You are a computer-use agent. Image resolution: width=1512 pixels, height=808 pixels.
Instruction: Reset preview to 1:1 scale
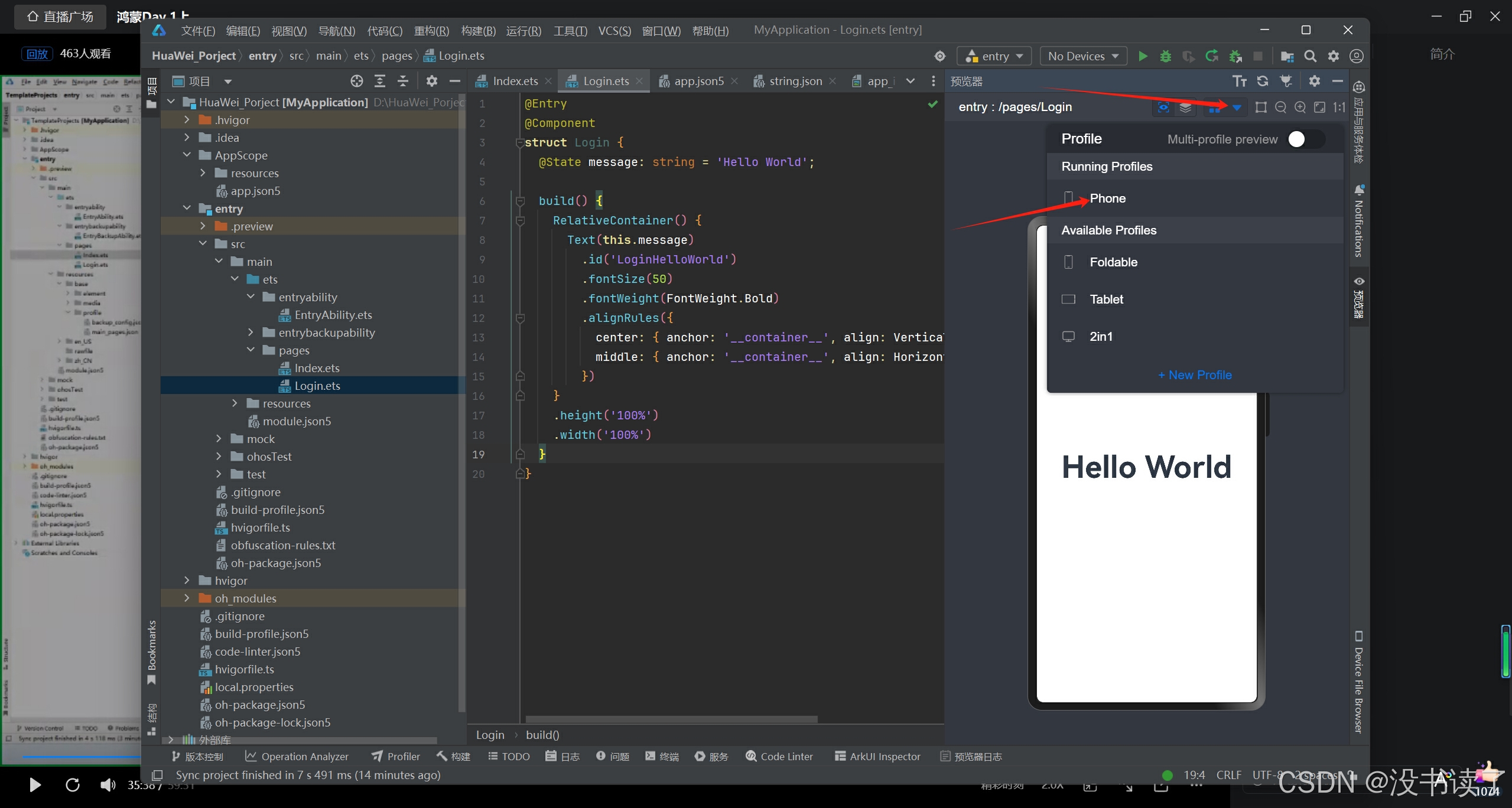coord(1339,107)
